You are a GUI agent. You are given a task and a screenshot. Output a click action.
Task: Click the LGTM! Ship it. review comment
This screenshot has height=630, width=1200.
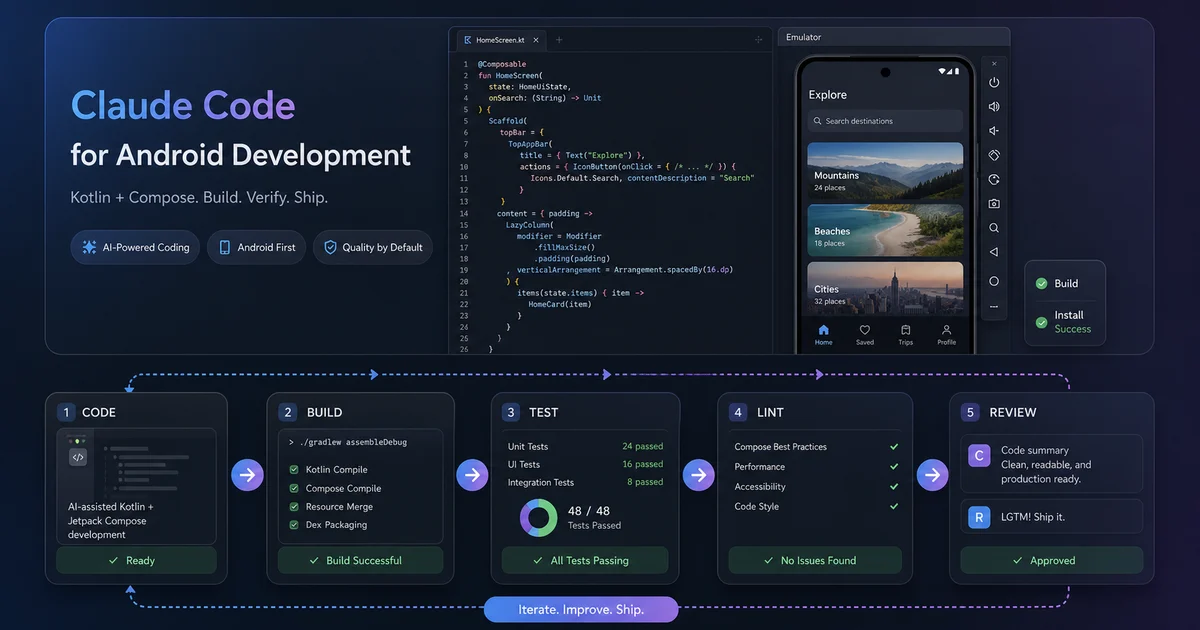pos(1051,517)
